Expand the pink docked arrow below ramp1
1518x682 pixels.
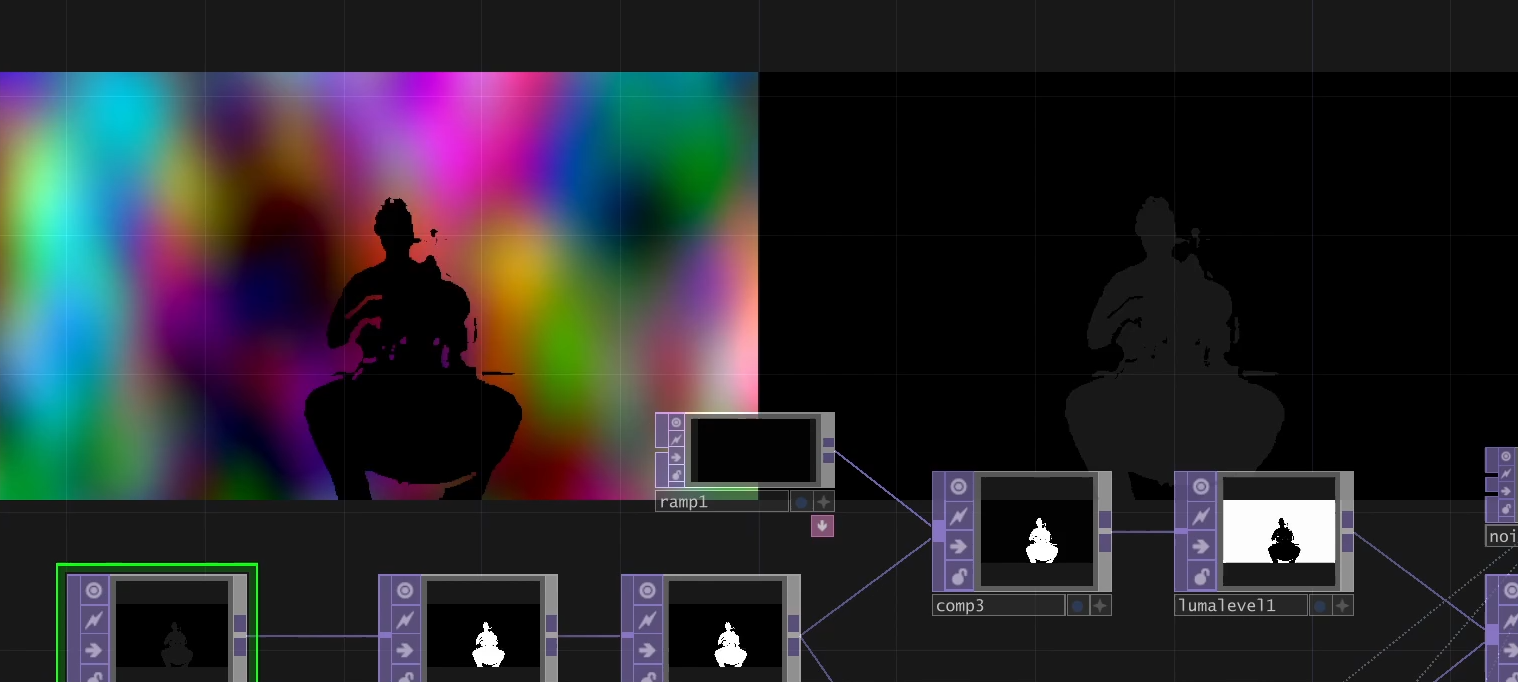822,526
